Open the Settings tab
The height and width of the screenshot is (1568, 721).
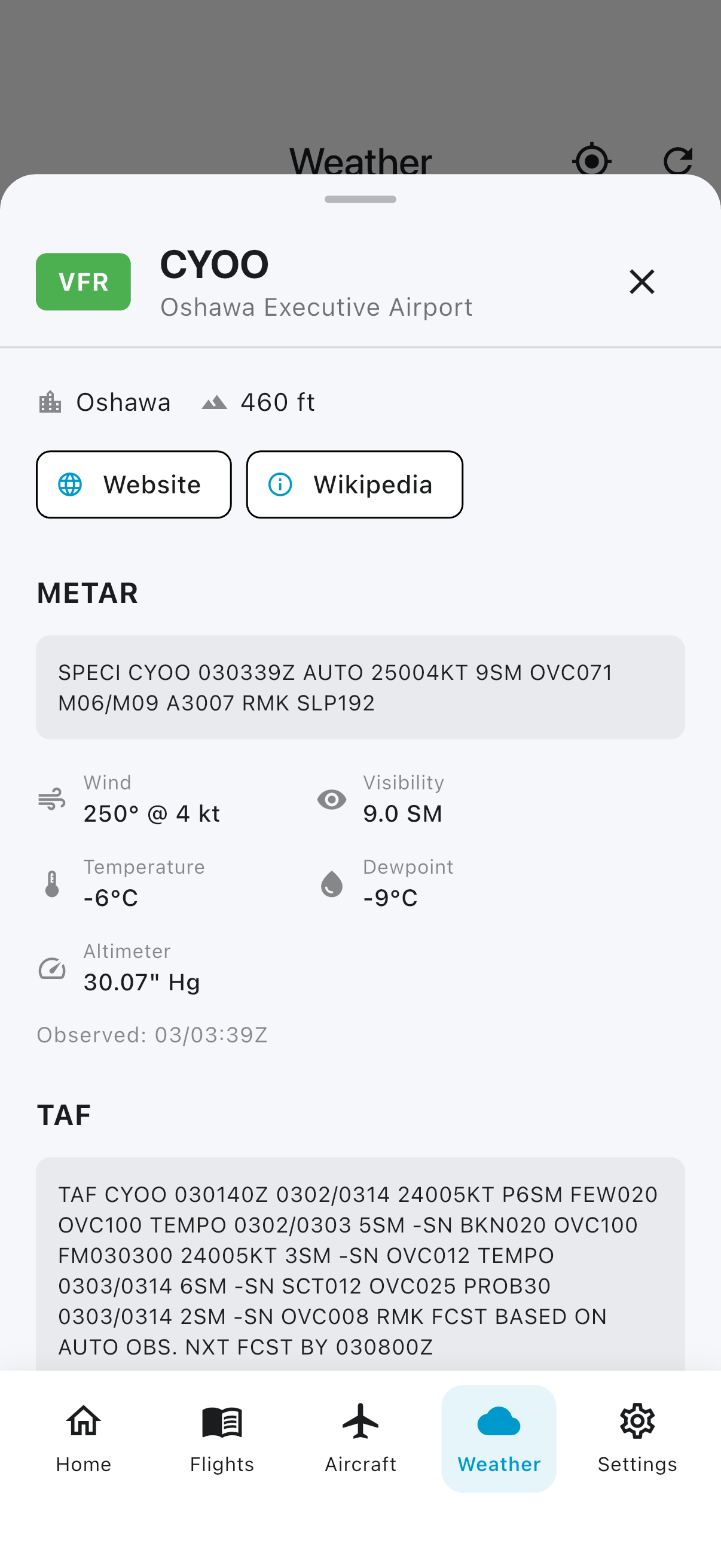click(x=637, y=1438)
